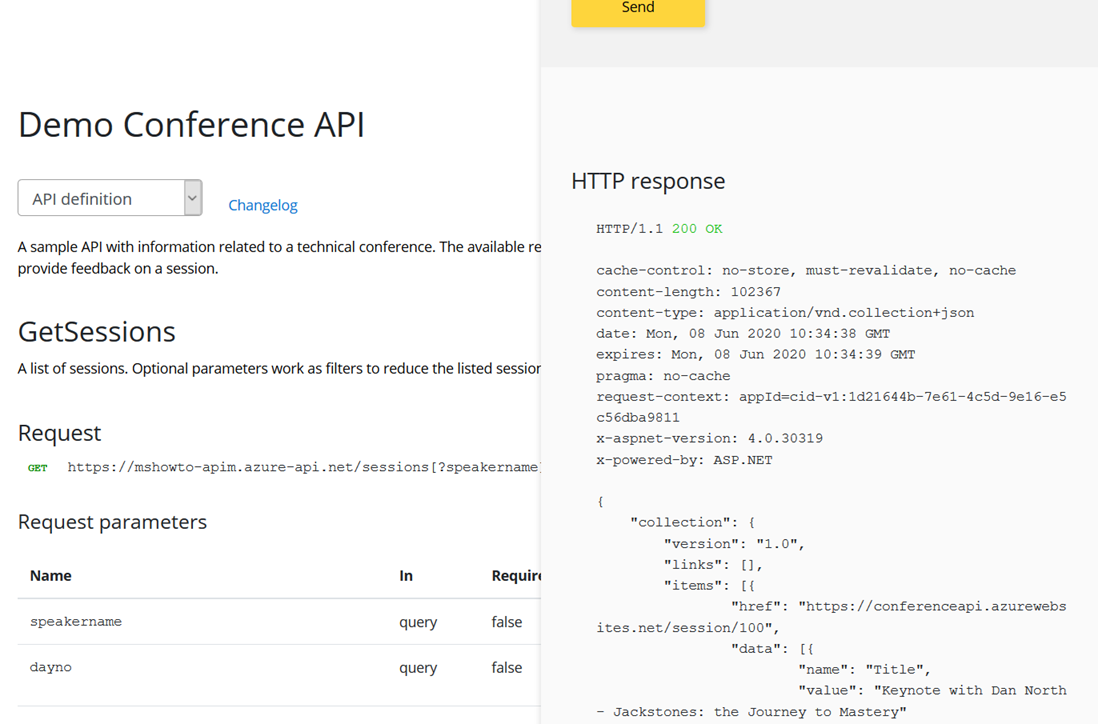Click the In column header
1098x724 pixels.
[x=406, y=576]
